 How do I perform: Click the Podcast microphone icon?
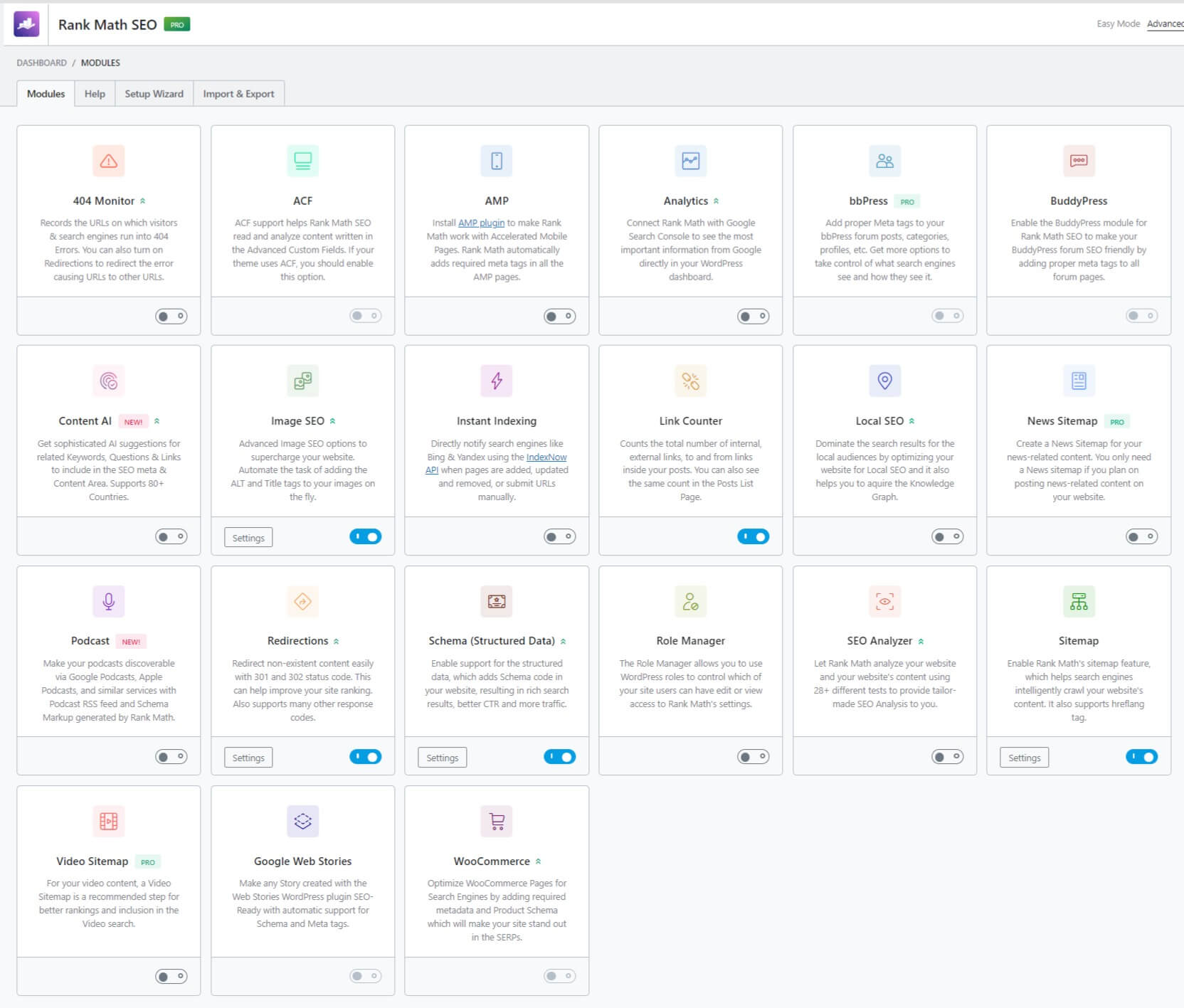tap(109, 601)
